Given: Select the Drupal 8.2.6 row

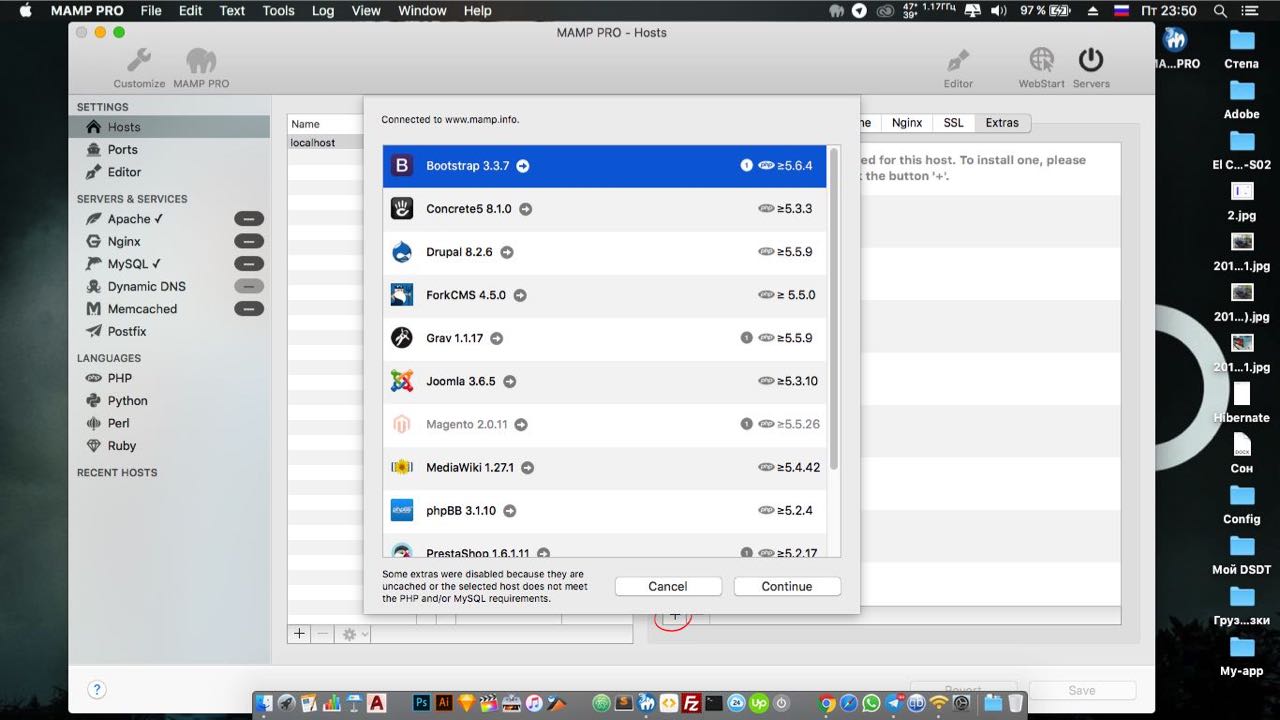Looking at the screenshot, I should pos(605,252).
